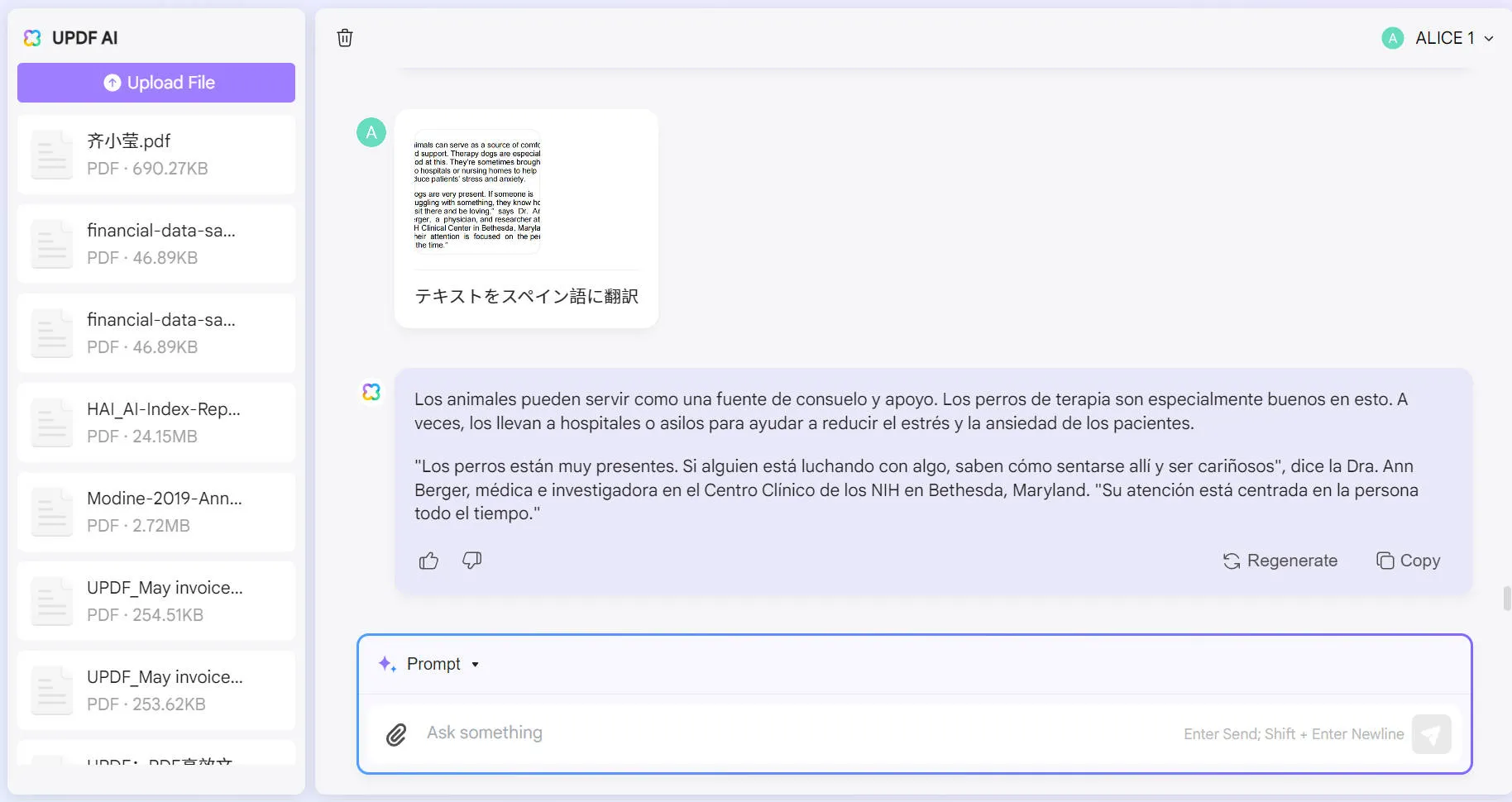The width and height of the screenshot is (1512, 802).
Task: Open Modine-2019-Ann PDF 2.72MB
Action: 156,512
